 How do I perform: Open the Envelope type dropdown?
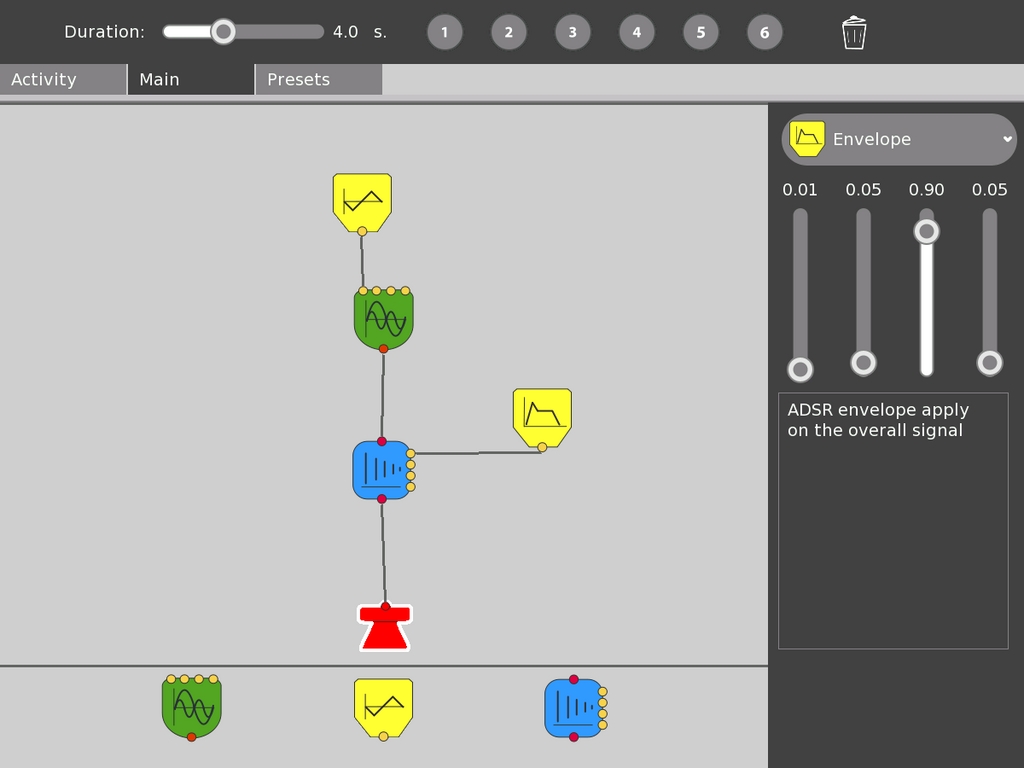[x=899, y=139]
